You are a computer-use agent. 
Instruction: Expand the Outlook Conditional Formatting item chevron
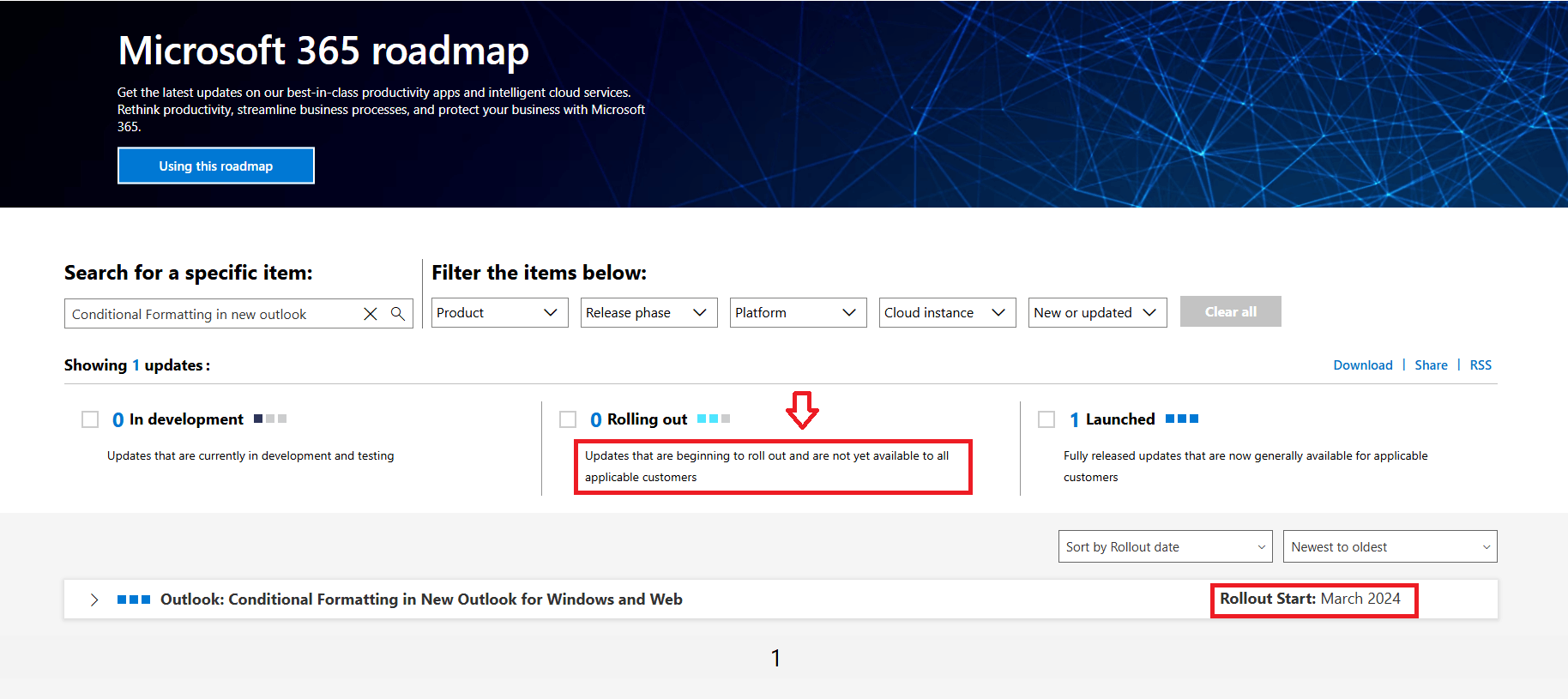pyautogui.click(x=94, y=600)
